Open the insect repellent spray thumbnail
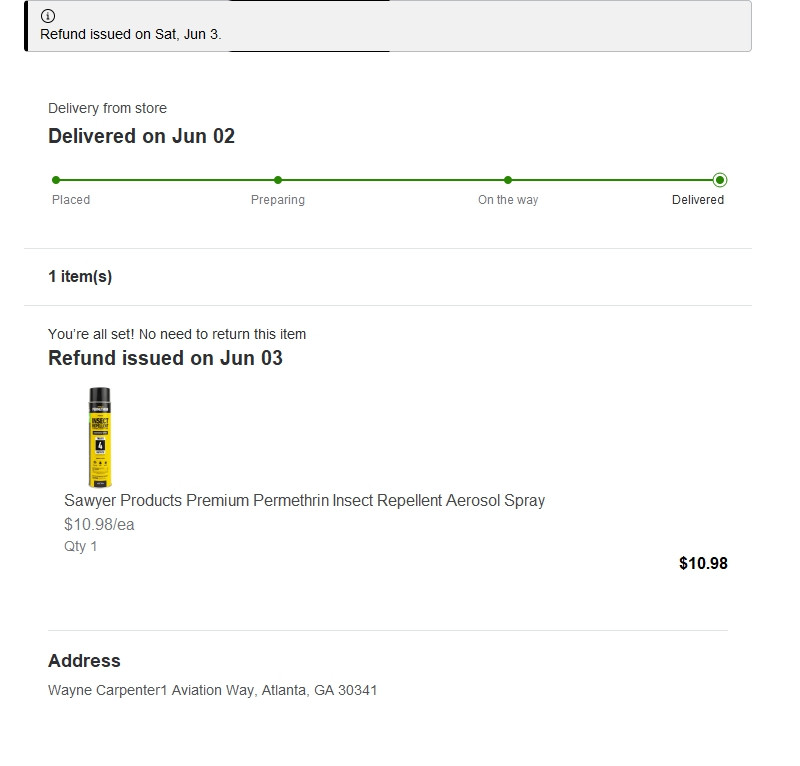The height and width of the screenshot is (766, 800). (x=99, y=437)
